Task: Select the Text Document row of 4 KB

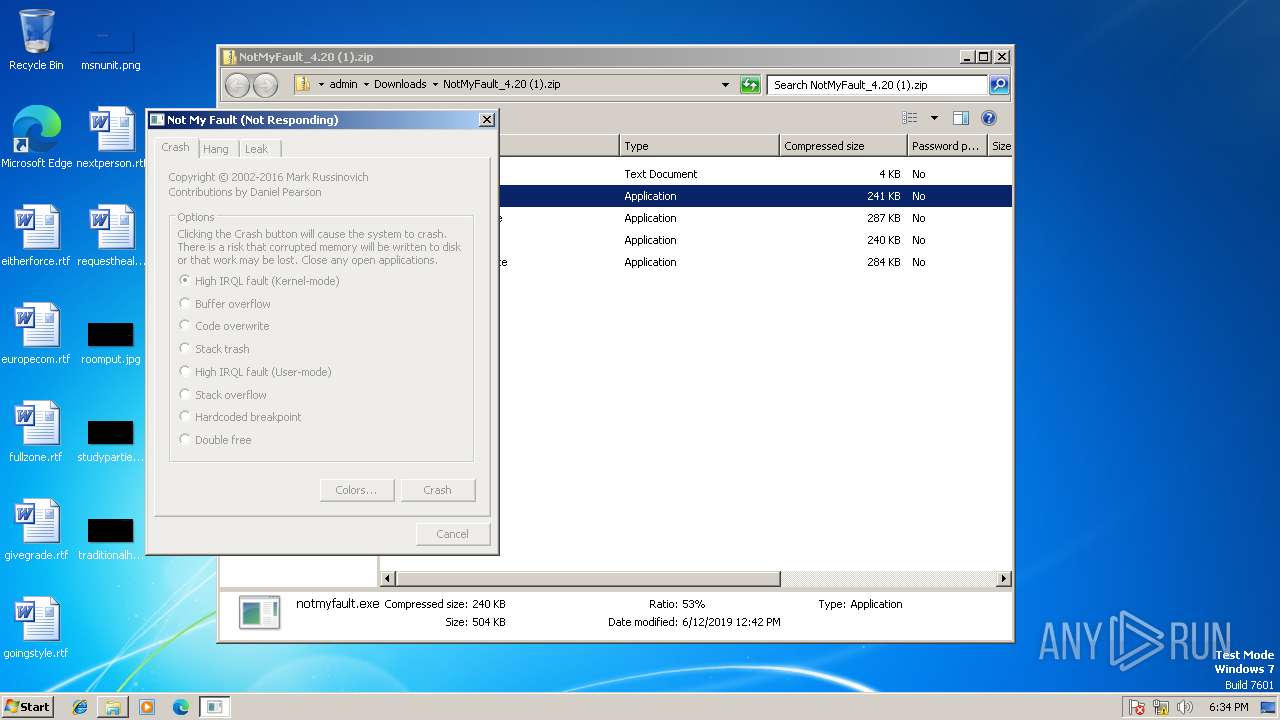Action: [x=696, y=174]
